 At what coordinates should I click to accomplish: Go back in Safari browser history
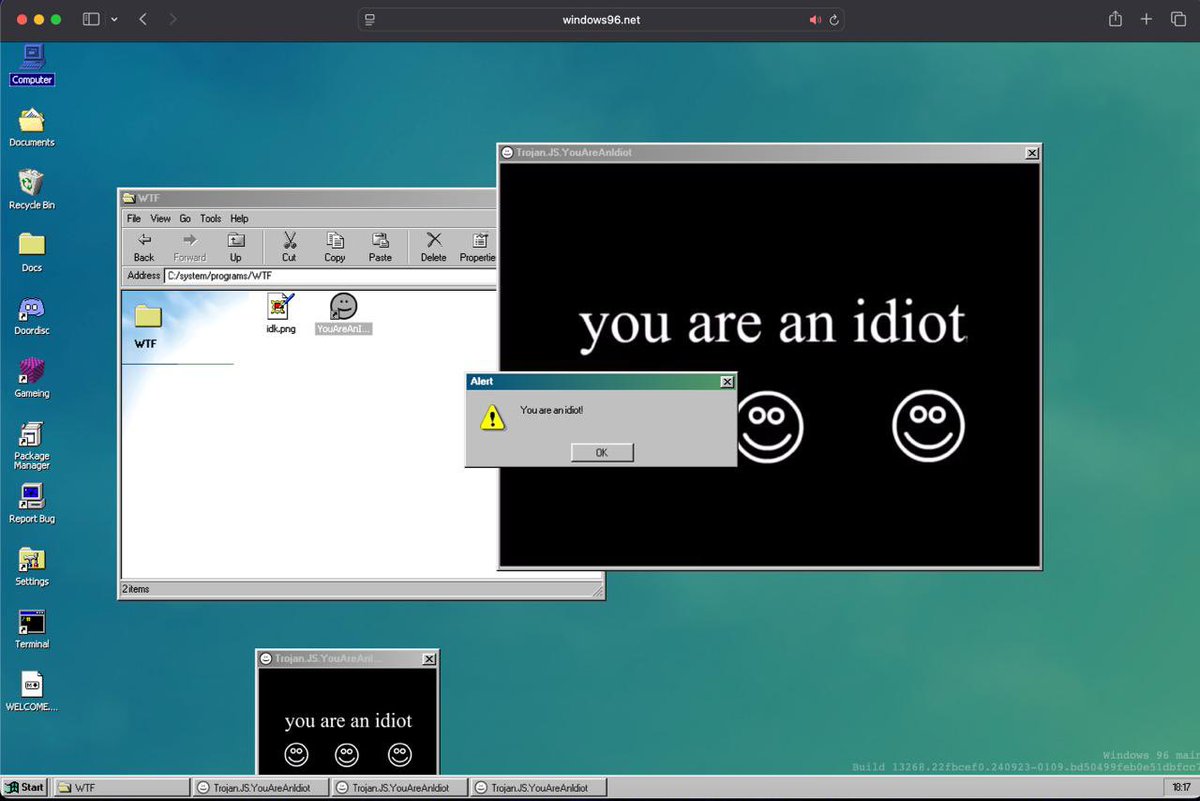coord(143,19)
